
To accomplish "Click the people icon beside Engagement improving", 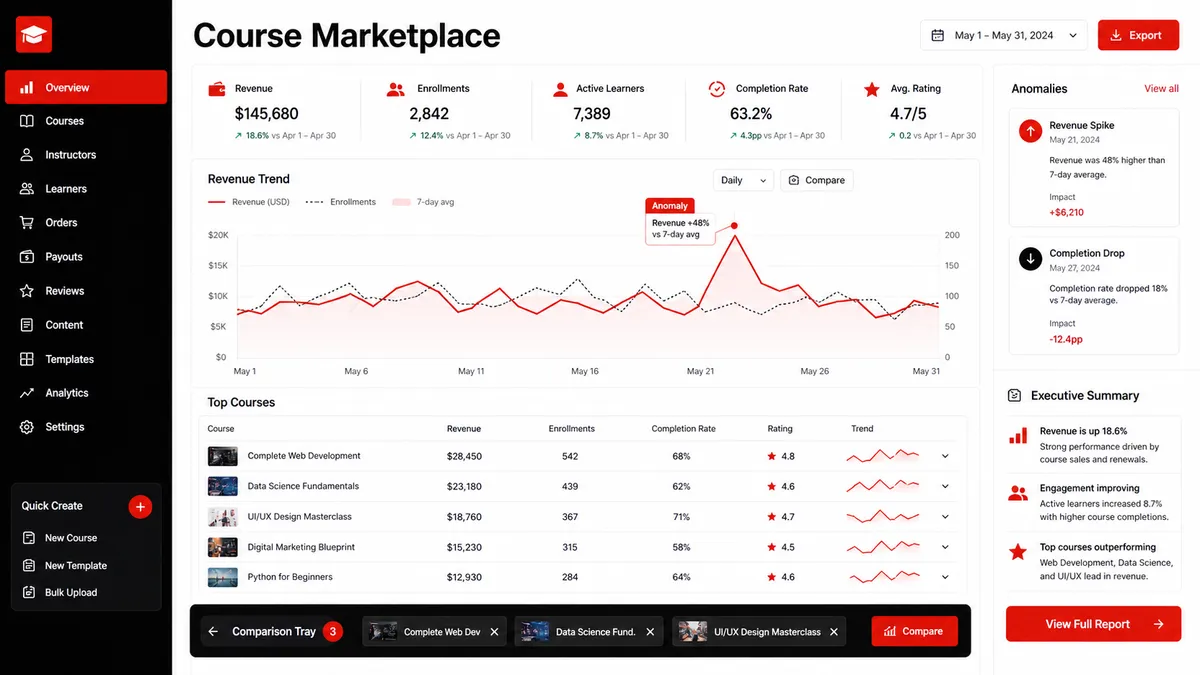I will (x=1018, y=493).
